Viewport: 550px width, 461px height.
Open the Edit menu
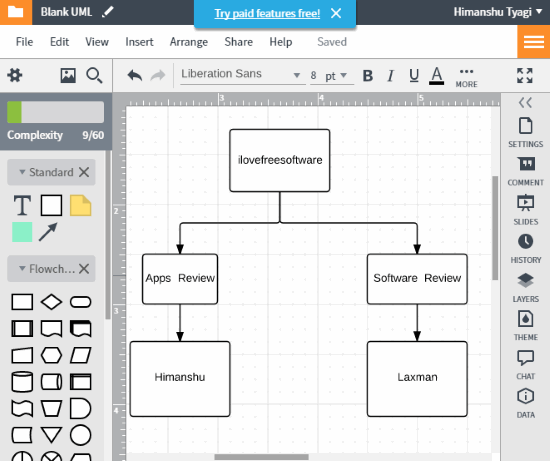pyautogui.click(x=59, y=42)
